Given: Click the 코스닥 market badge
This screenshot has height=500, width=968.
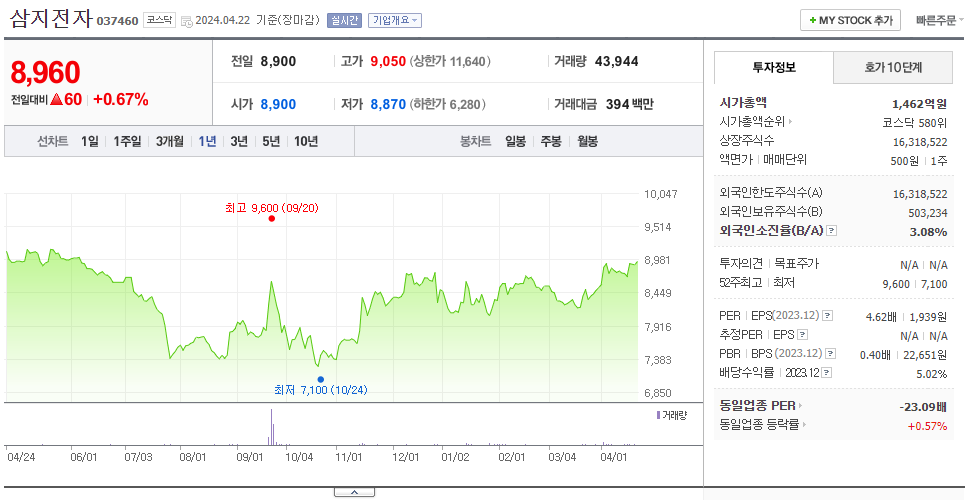Looking at the screenshot, I should pos(159,20).
